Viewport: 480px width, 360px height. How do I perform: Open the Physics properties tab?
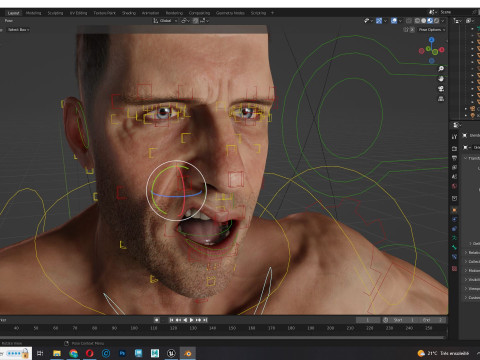coord(454,219)
